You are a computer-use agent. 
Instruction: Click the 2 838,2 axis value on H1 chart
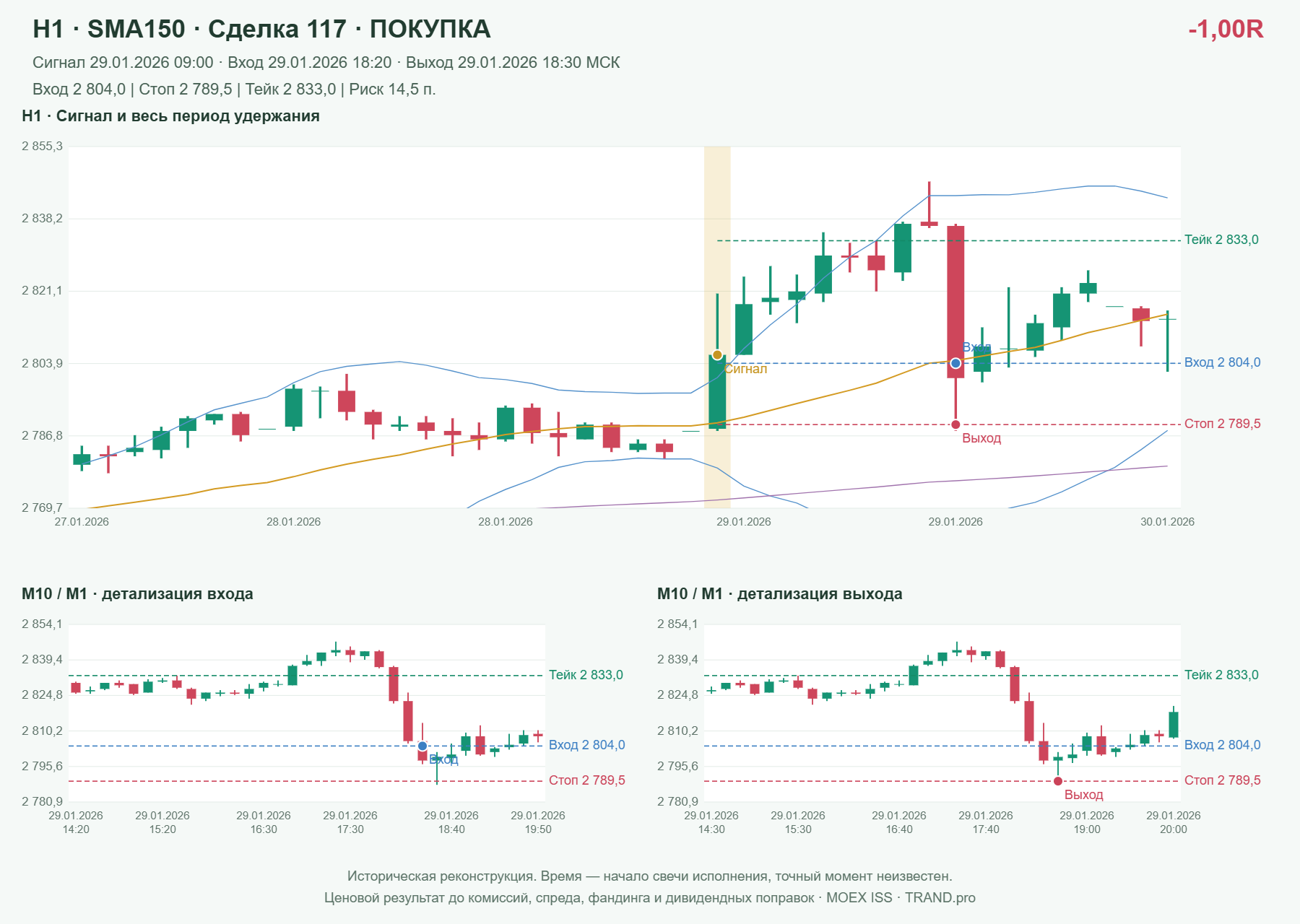42,219
